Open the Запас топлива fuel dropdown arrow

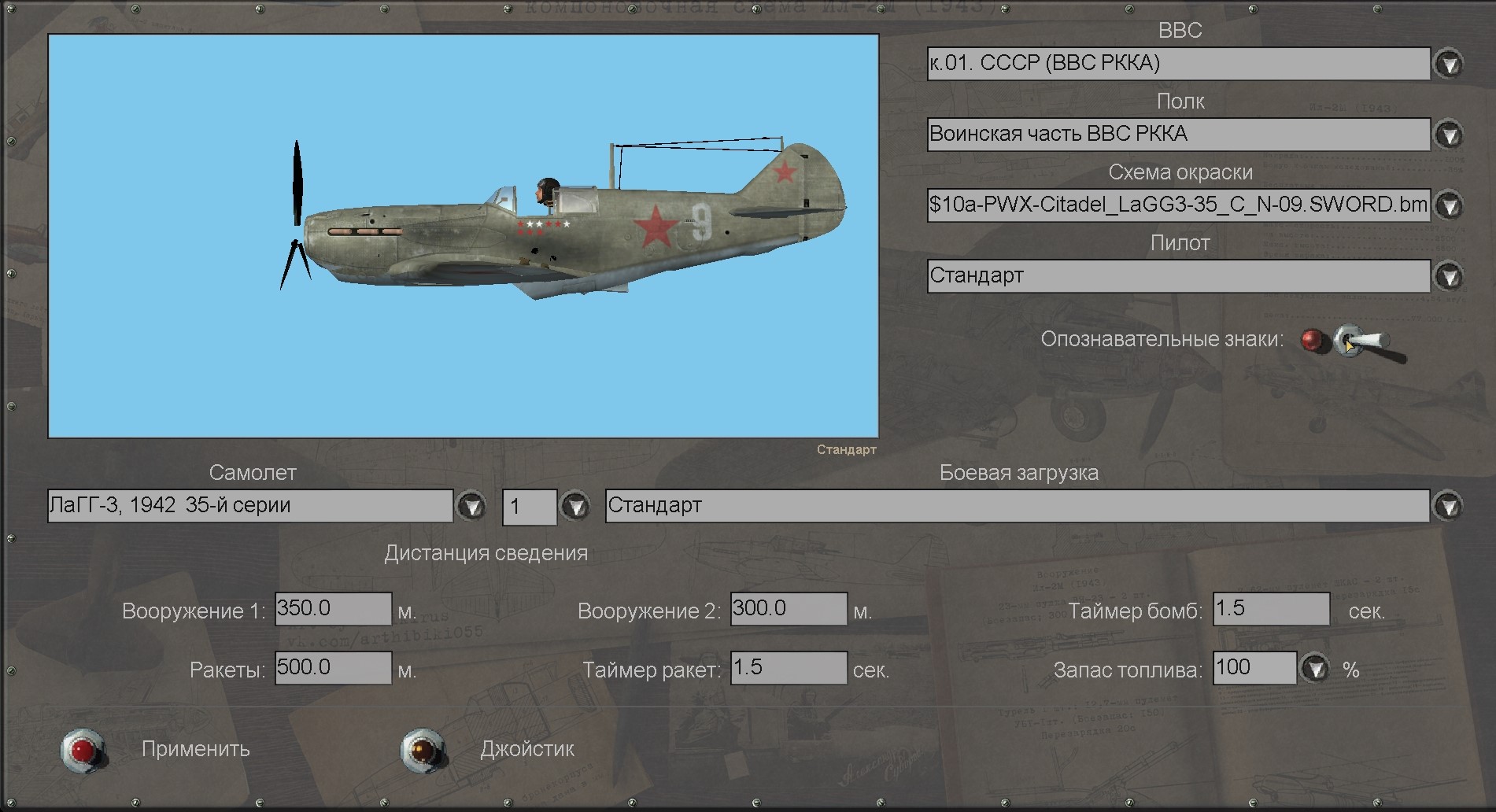click(x=1315, y=669)
